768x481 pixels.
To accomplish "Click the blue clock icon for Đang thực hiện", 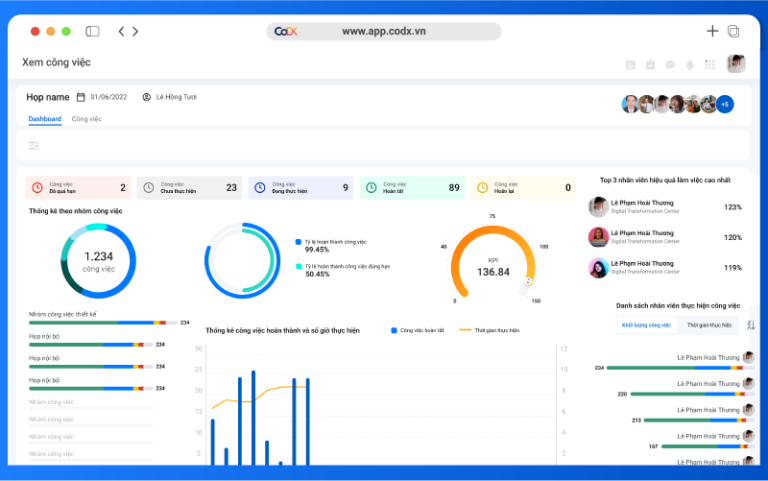I will pyautogui.click(x=260, y=188).
